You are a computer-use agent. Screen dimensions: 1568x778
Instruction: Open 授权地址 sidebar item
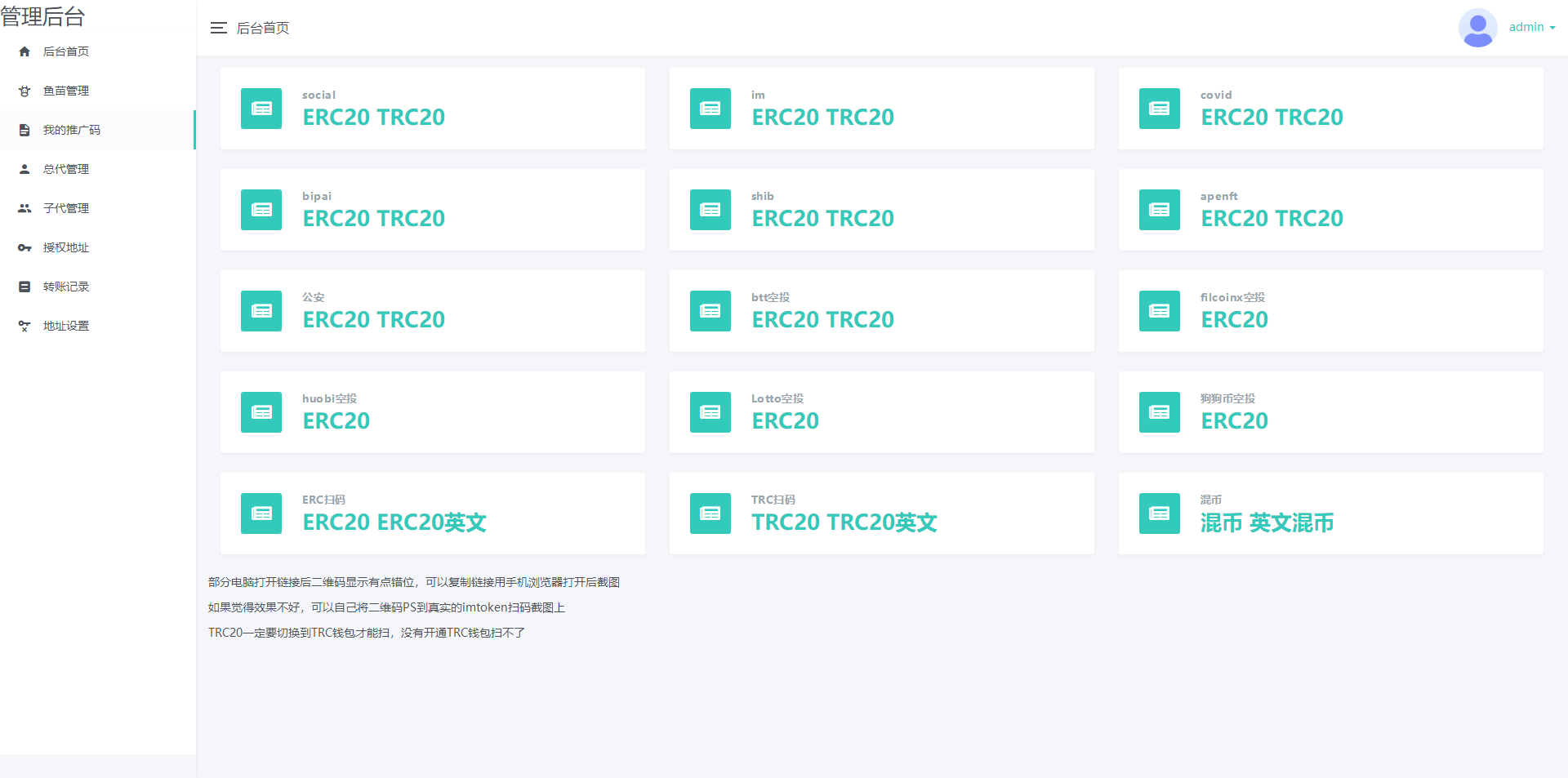[x=98, y=247]
